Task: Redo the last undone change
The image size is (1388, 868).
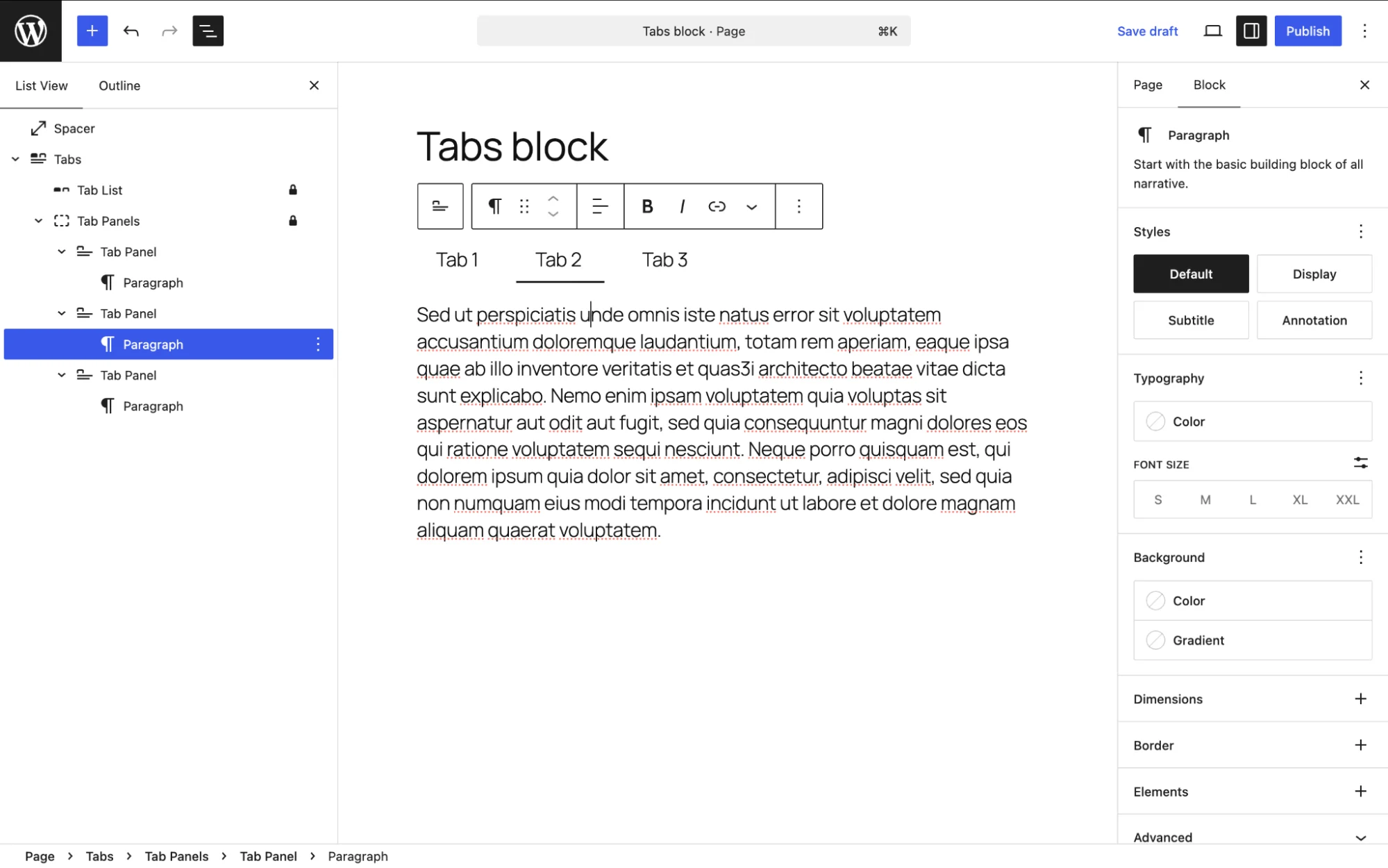Action: 169,31
